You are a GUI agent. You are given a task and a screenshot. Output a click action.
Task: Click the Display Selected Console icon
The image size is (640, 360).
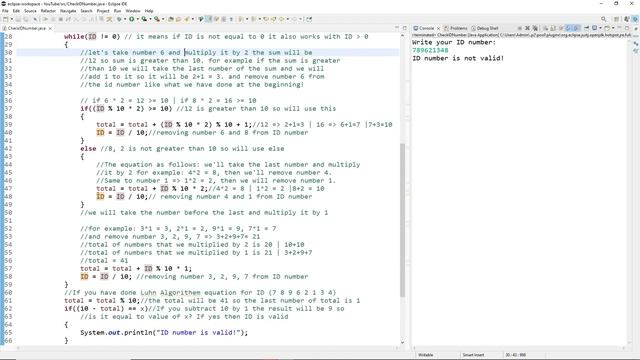[x=594, y=28]
